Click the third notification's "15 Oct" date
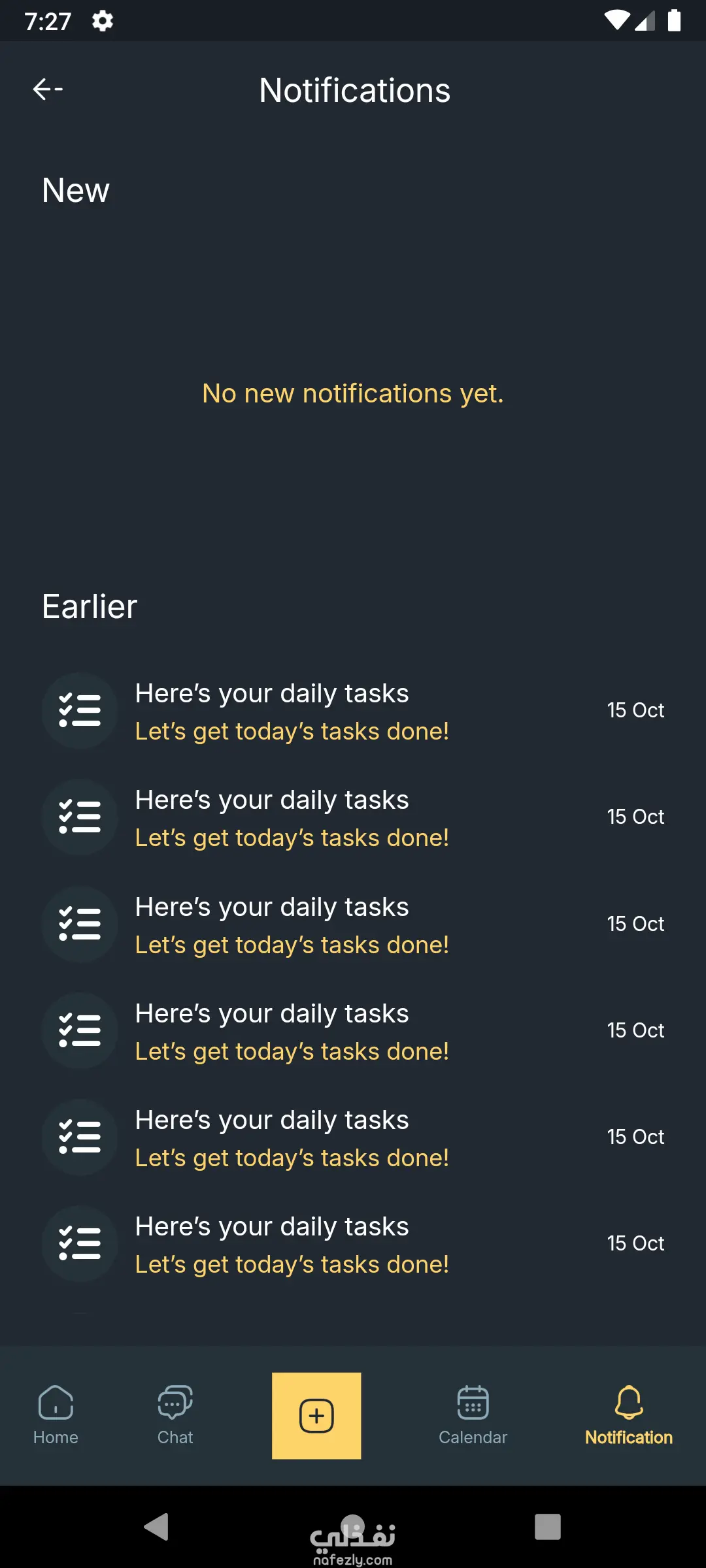 pyautogui.click(x=635, y=924)
